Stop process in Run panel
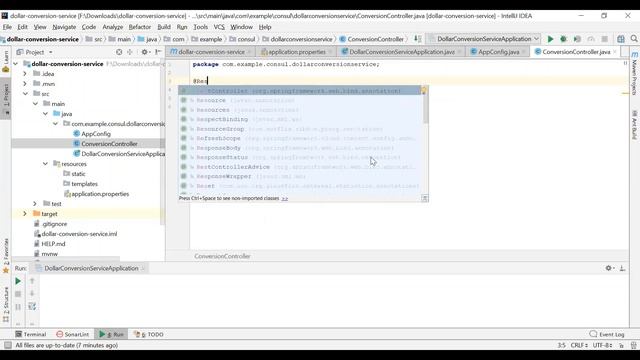Viewport: 640px width, 360px height. (x=18, y=294)
